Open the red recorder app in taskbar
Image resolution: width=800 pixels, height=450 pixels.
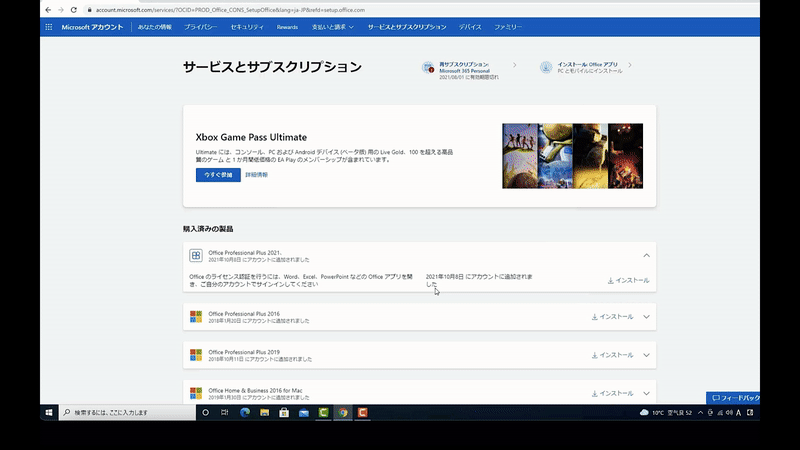pyautogui.click(x=363, y=412)
